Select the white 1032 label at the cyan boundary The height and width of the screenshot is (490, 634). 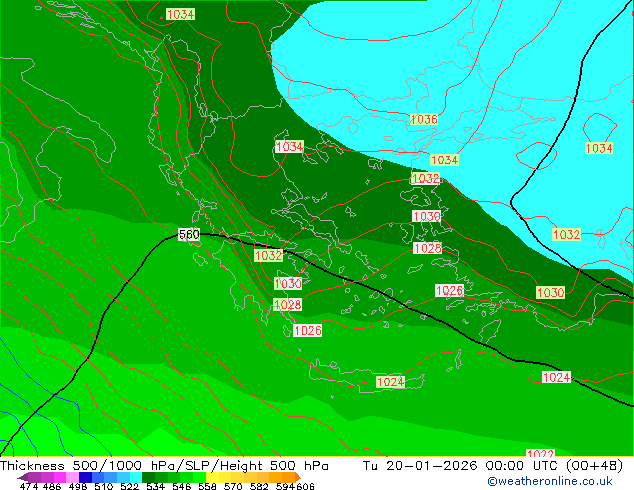pos(425,178)
